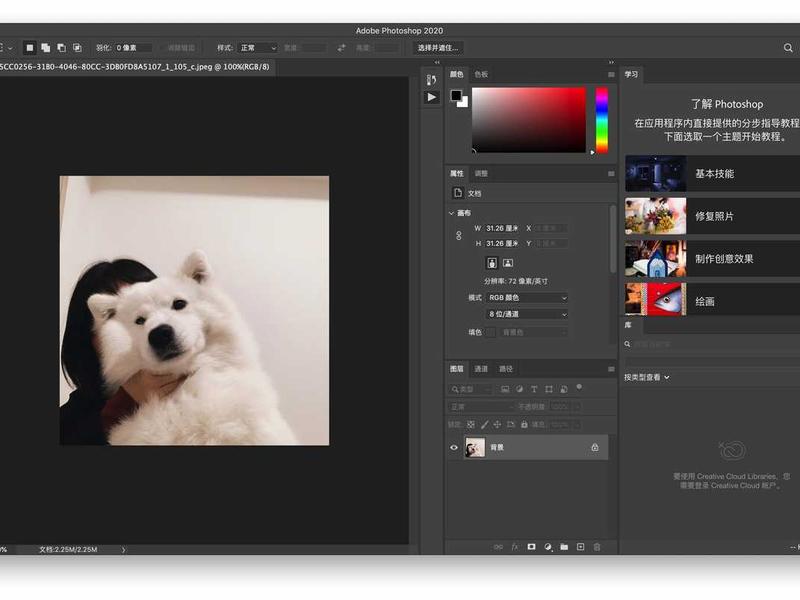Toggle the shape layer filter icon
The width and height of the screenshot is (800, 600).
coord(548,389)
